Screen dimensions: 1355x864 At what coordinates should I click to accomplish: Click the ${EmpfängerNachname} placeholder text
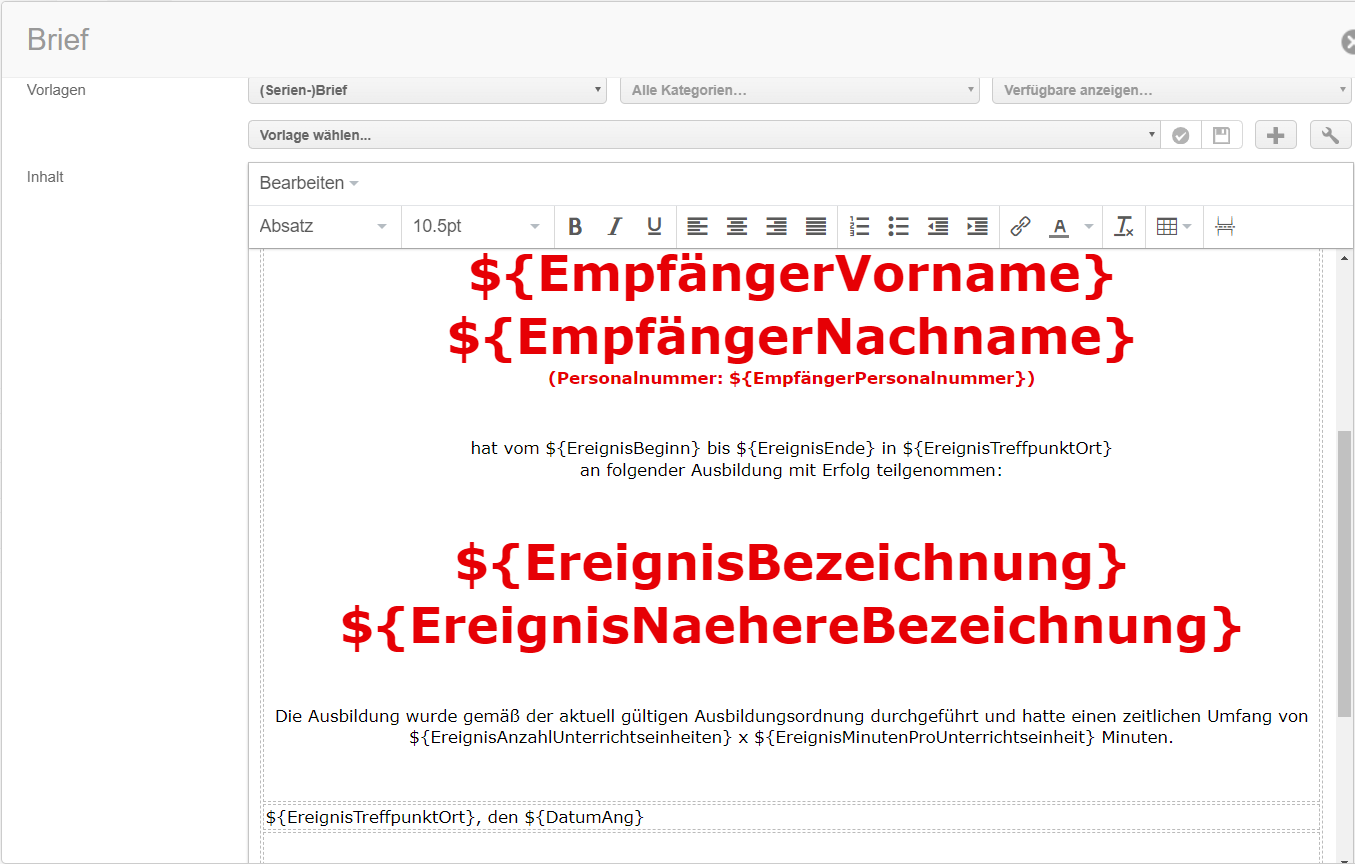(791, 338)
